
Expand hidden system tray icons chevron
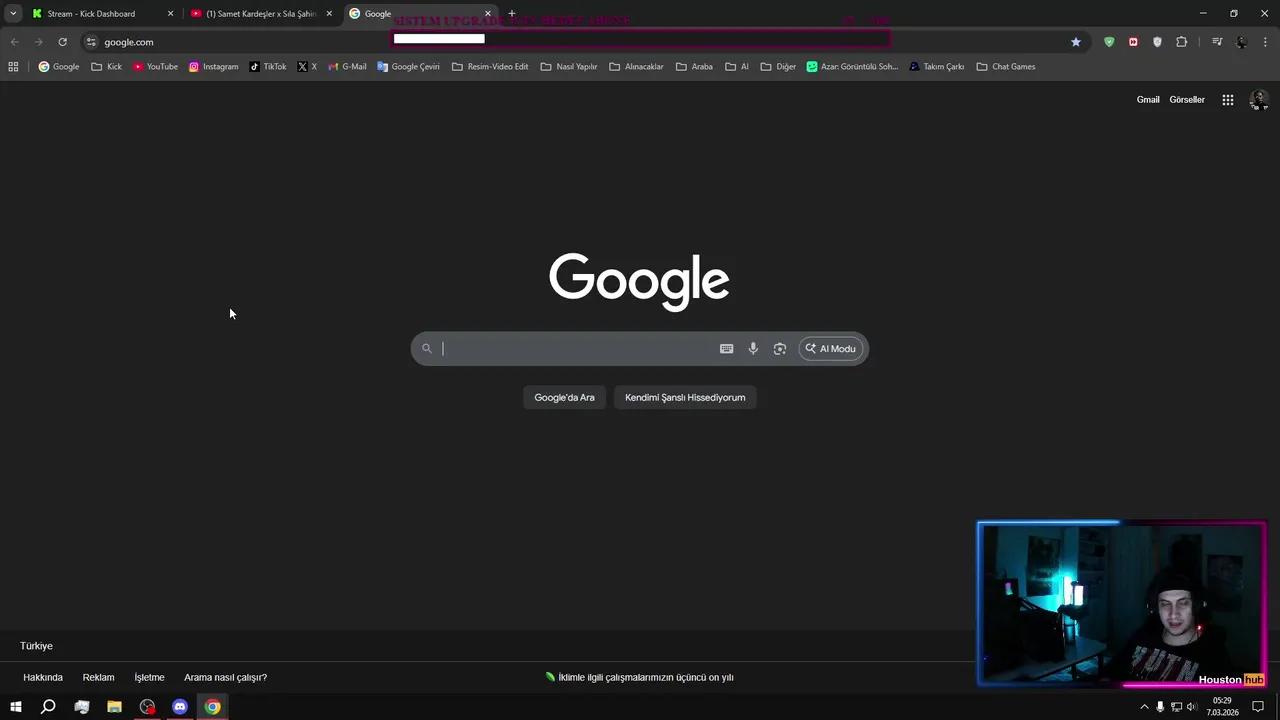1144,707
